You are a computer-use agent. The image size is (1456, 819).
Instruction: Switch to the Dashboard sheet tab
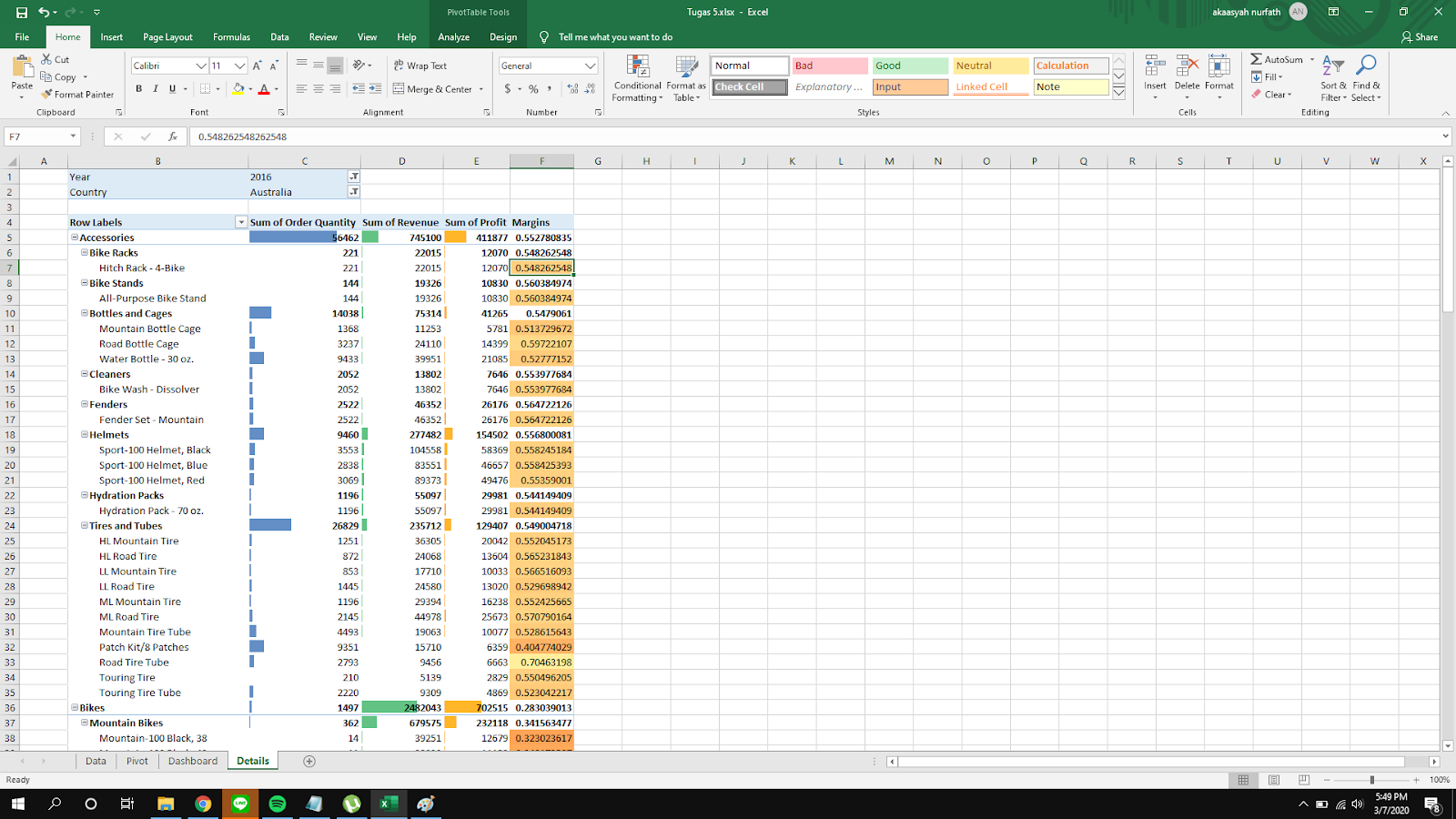tap(193, 762)
